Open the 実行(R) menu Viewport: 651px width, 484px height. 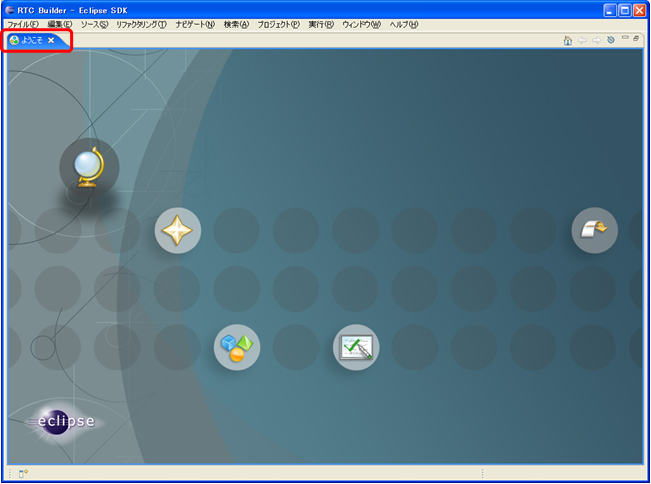321,24
